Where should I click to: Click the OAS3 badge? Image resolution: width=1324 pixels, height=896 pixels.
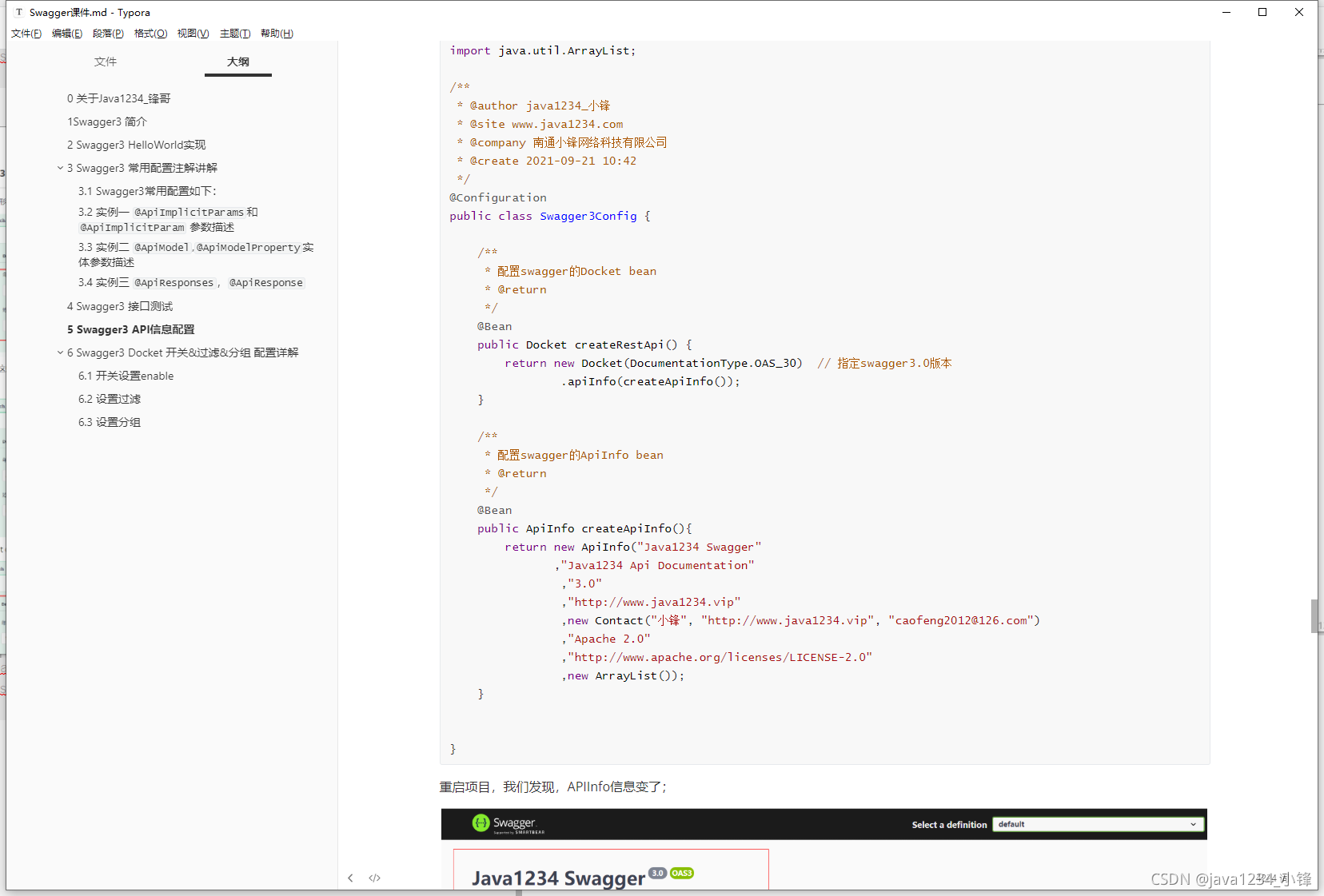coord(682,873)
